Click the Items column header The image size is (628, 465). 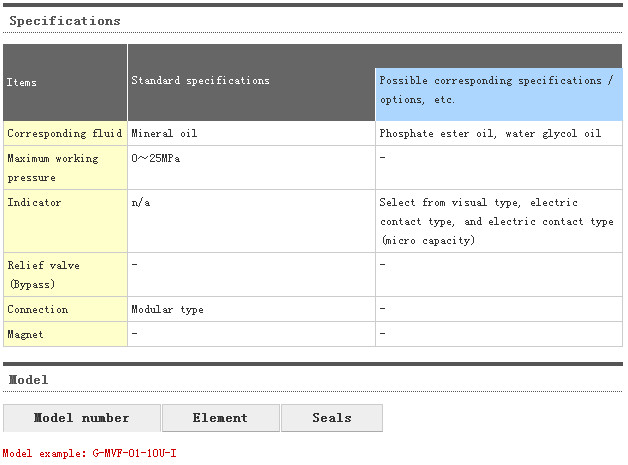click(x=21, y=82)
